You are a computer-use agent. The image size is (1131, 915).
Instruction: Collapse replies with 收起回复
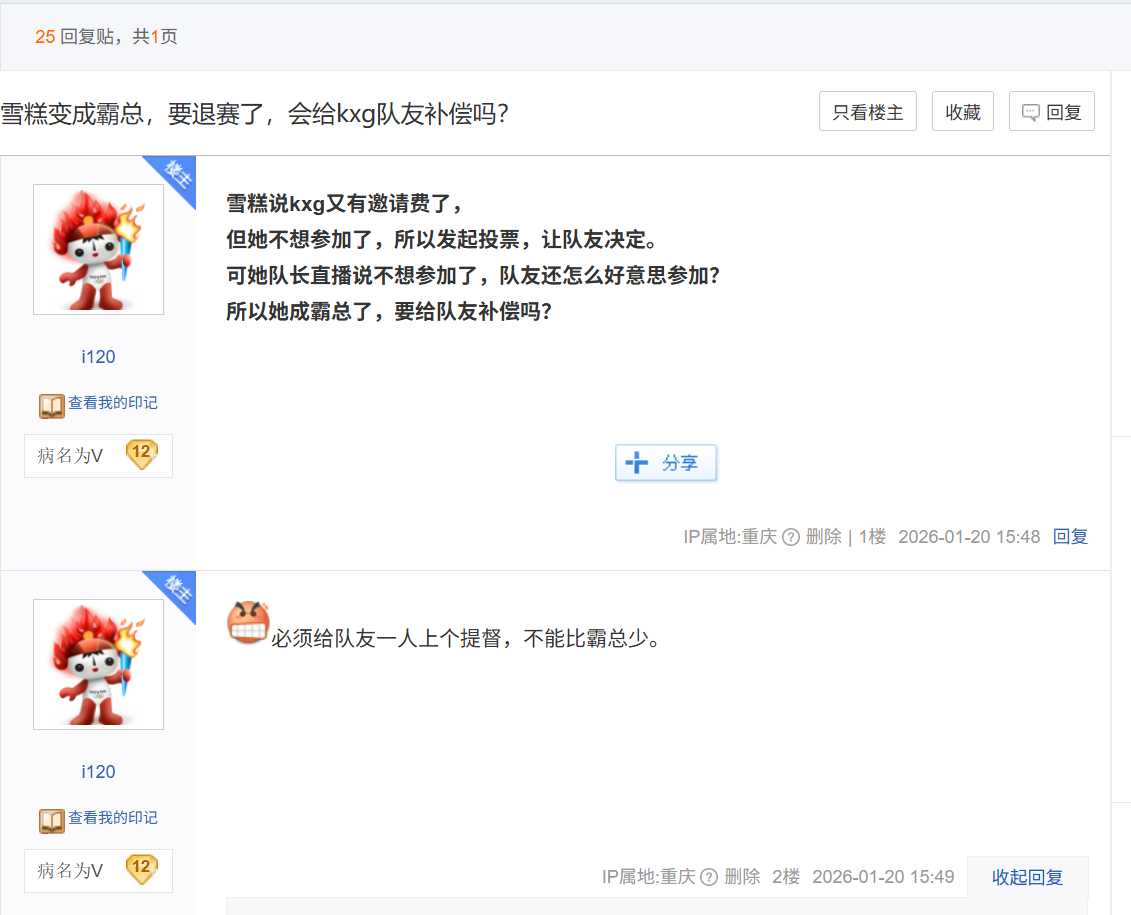coord(1027,877)
